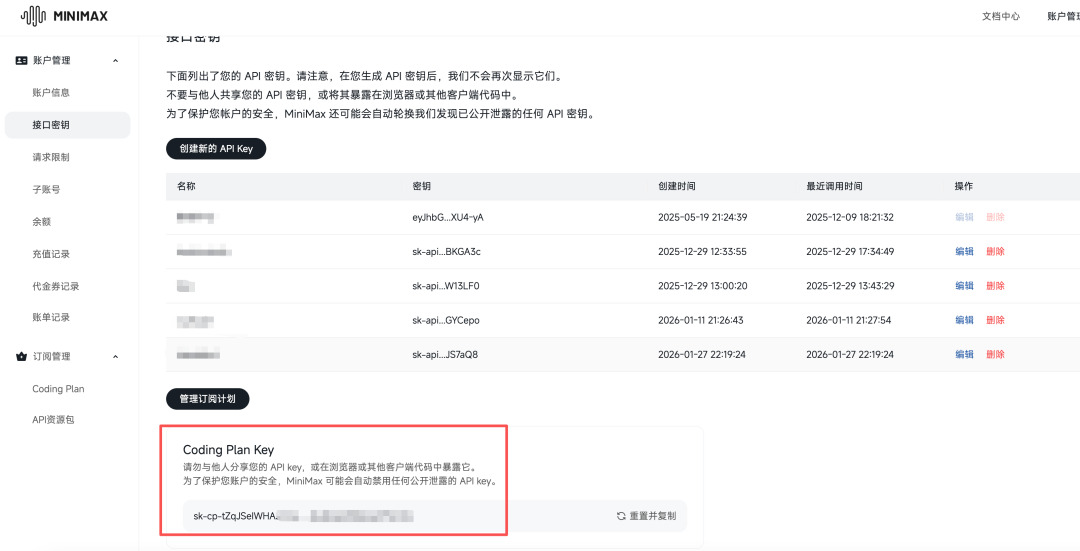Image resolution: width=1080 pixels, height=551 pixels.
Task: Delete the sk-api...JS7aQ8 key
Action: coord(995,355)
